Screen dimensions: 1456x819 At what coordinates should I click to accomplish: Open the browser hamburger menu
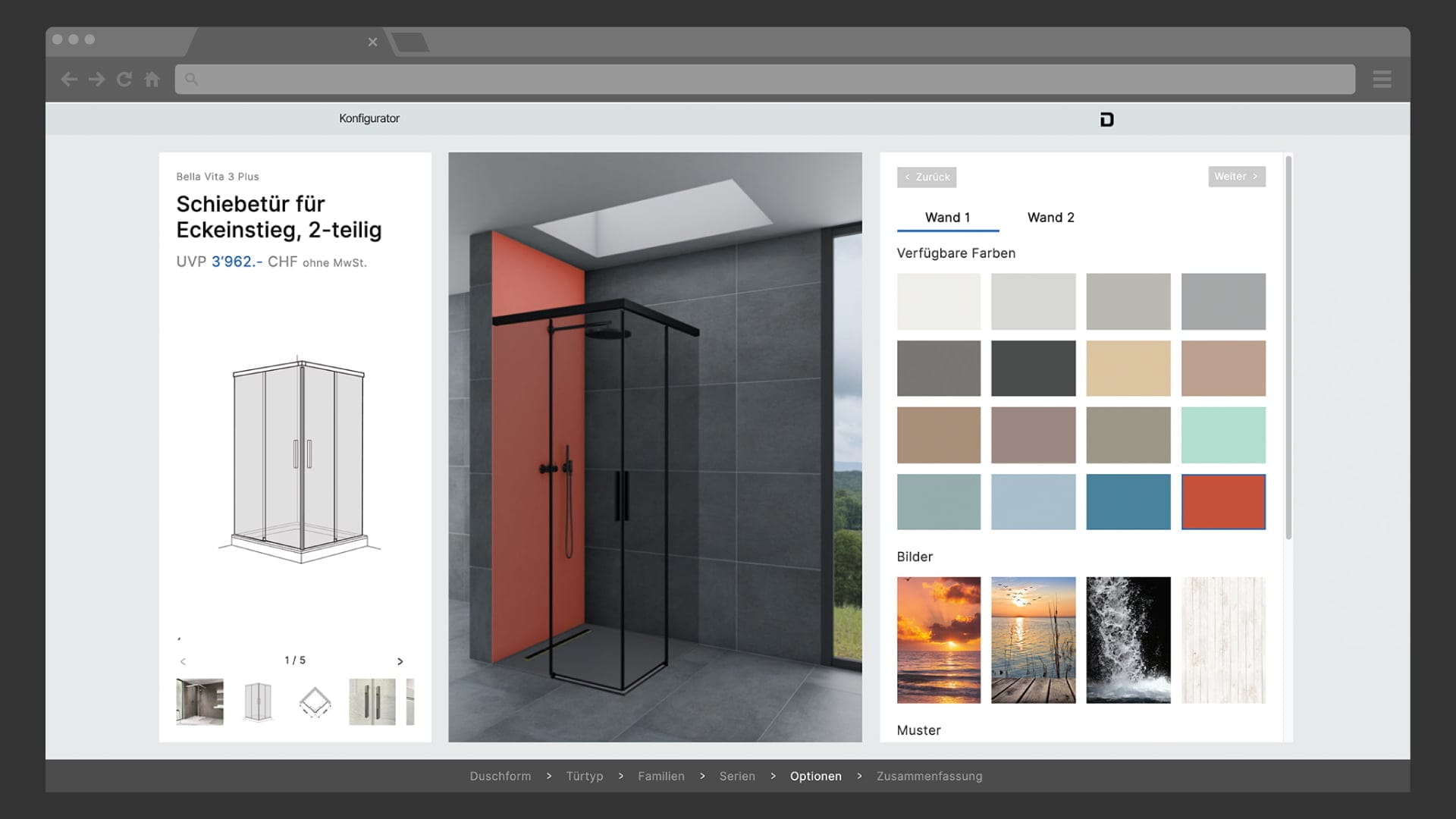click(x=1382, y=80)
